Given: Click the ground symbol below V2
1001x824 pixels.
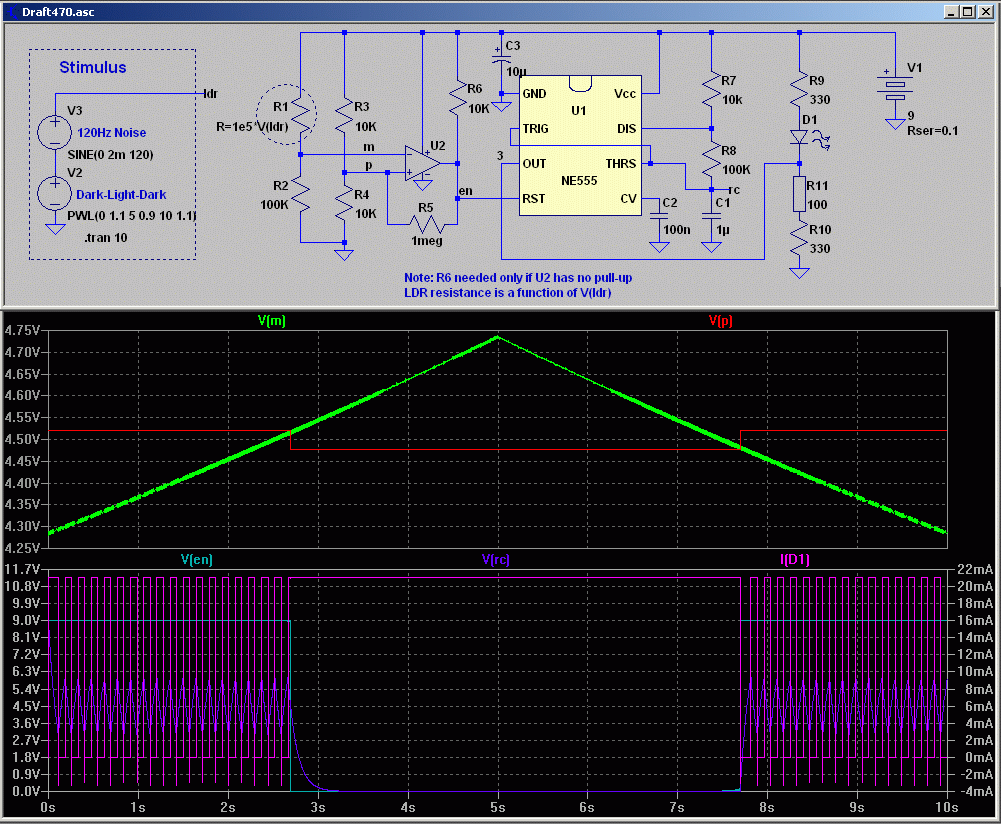Looking at the screenshot, I should click(55, 228).
